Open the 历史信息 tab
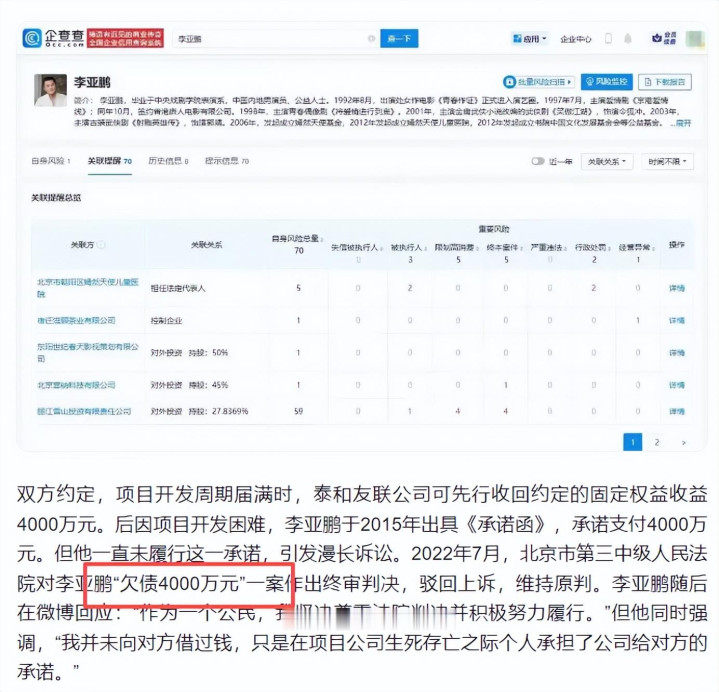 pos(168,161)
